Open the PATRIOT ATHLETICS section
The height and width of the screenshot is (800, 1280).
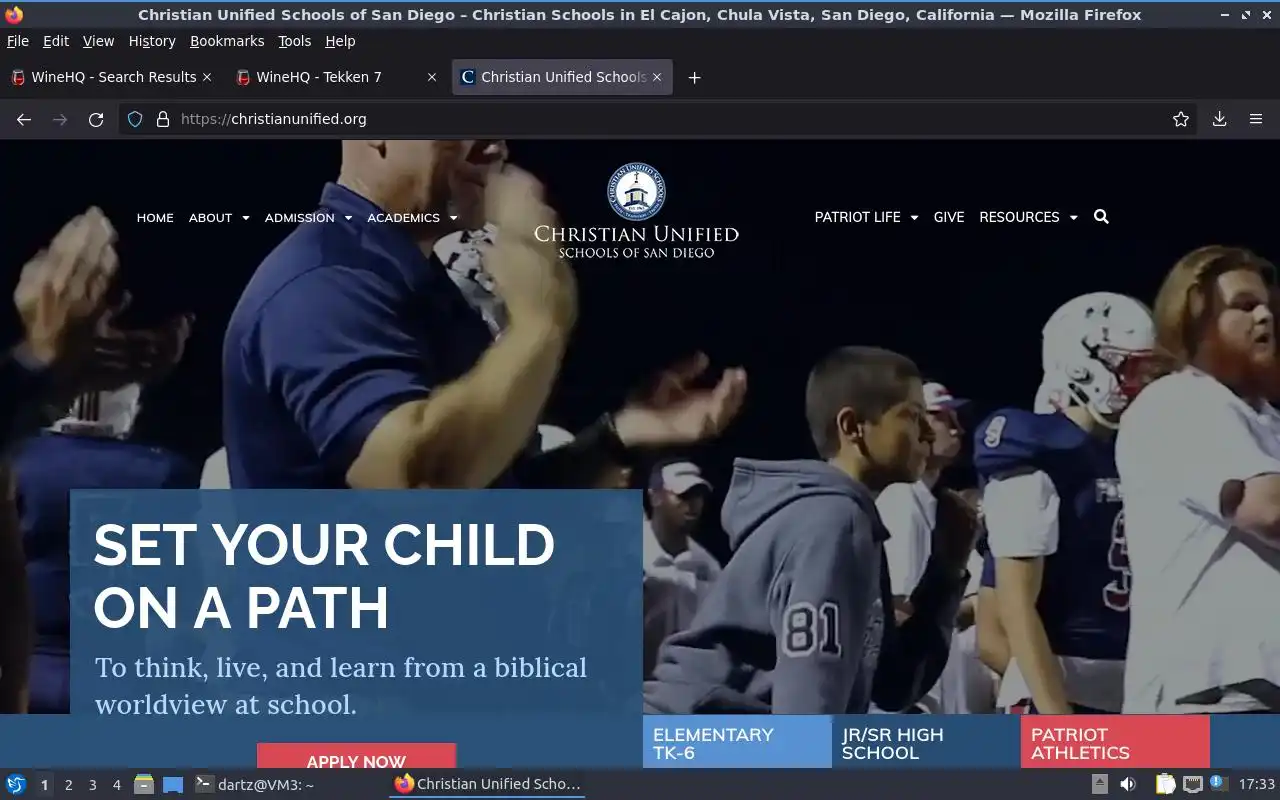(x=1115, y=742)
